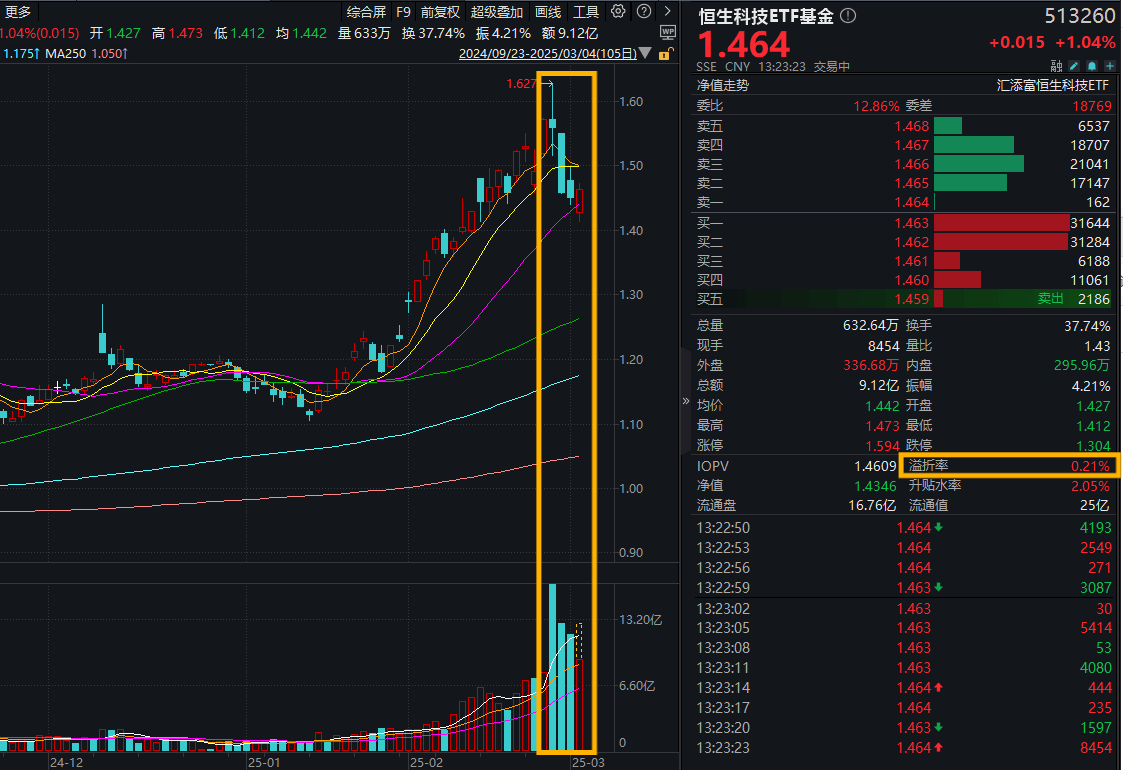Expand more toolbar options with the > chevron

[668, 11]
